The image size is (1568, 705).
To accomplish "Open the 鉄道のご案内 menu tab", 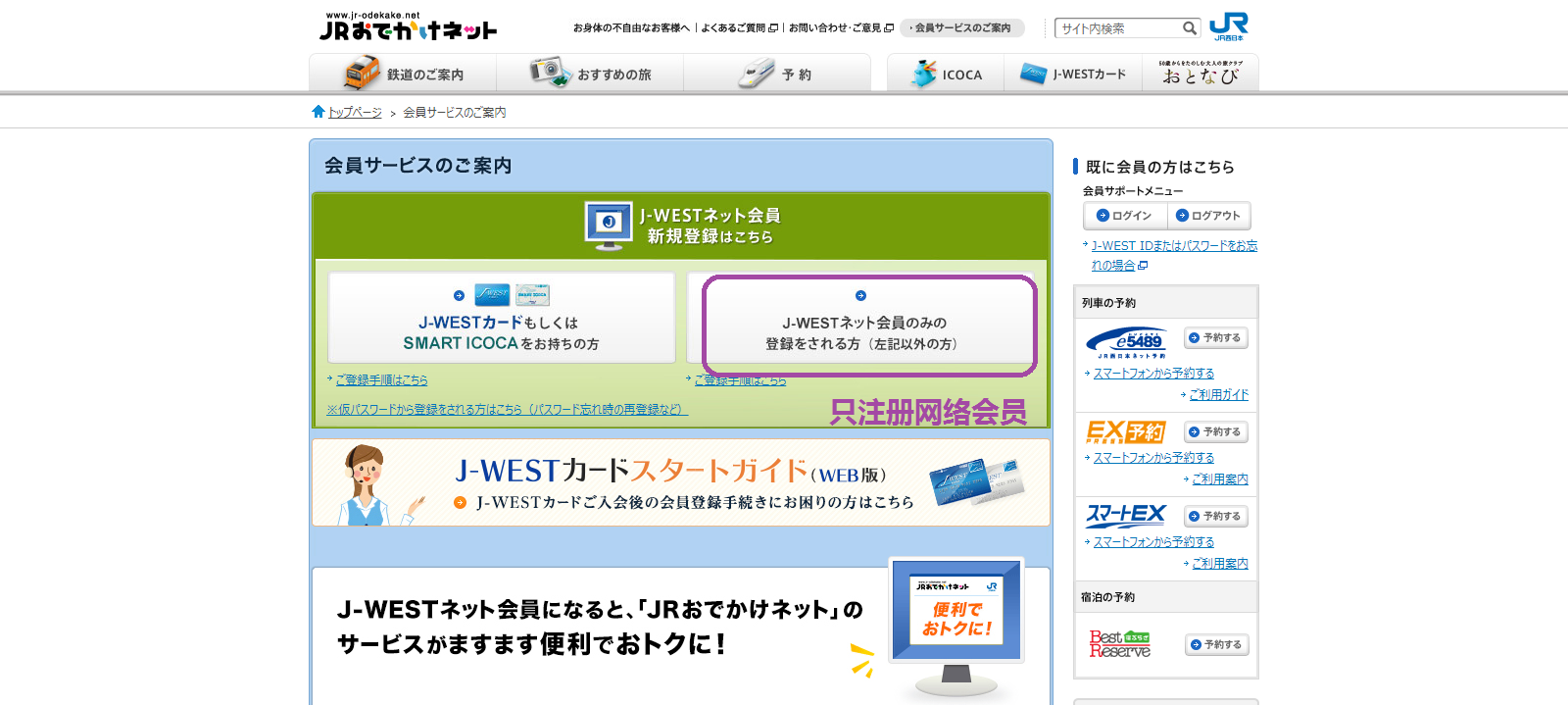I will point(403,74).
